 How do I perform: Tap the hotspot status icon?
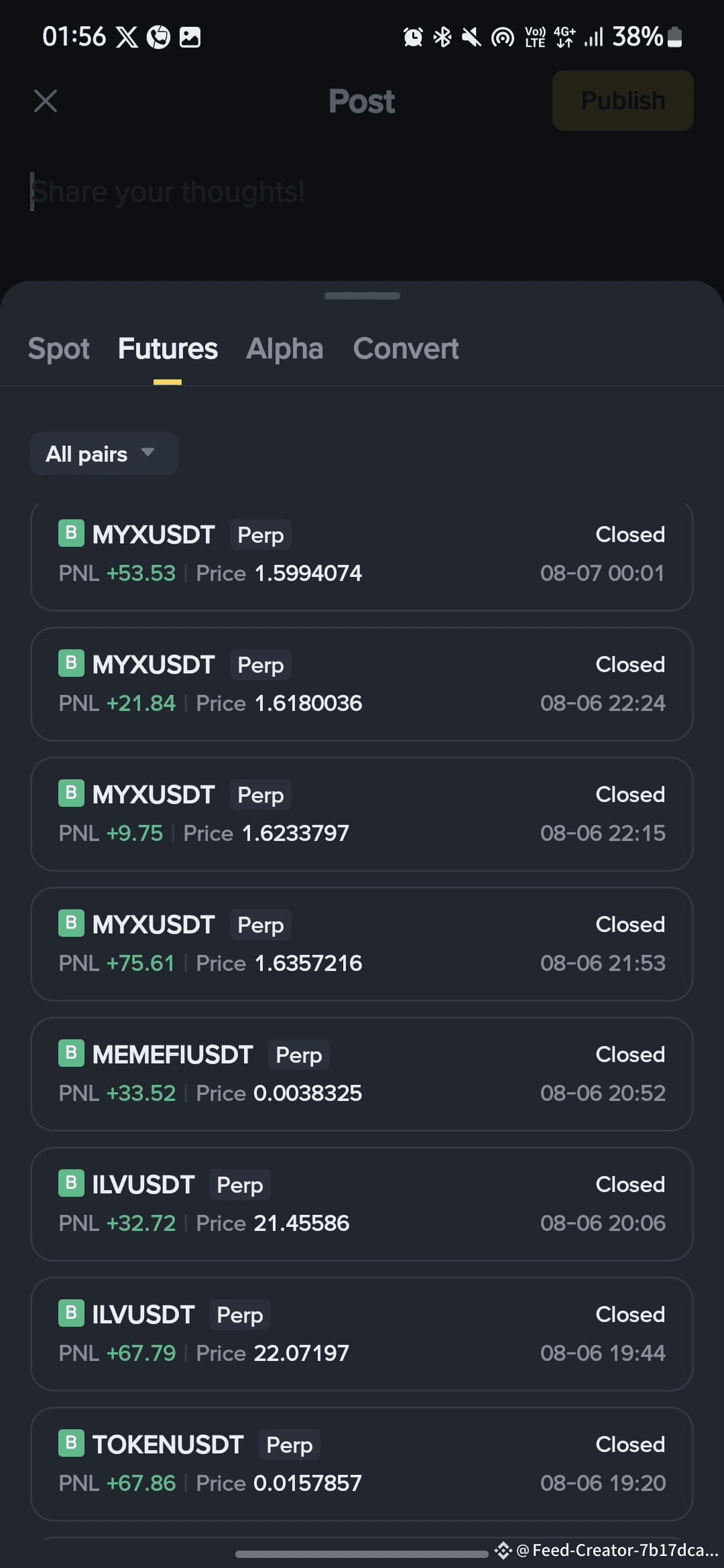click(x=503, y=37)
